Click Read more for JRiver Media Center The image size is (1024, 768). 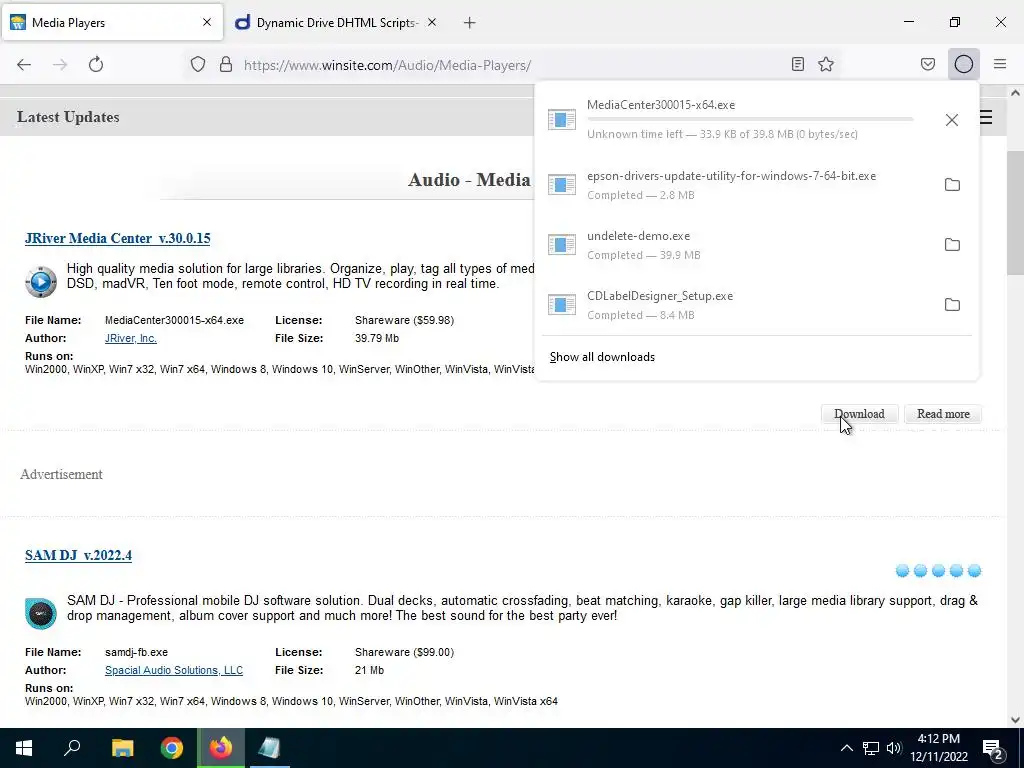pos(943,414)
